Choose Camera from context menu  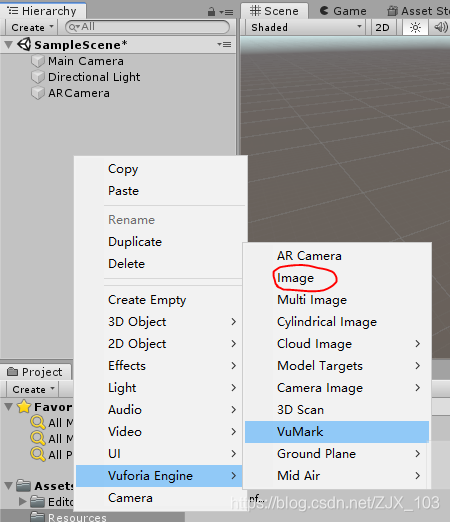159,498
